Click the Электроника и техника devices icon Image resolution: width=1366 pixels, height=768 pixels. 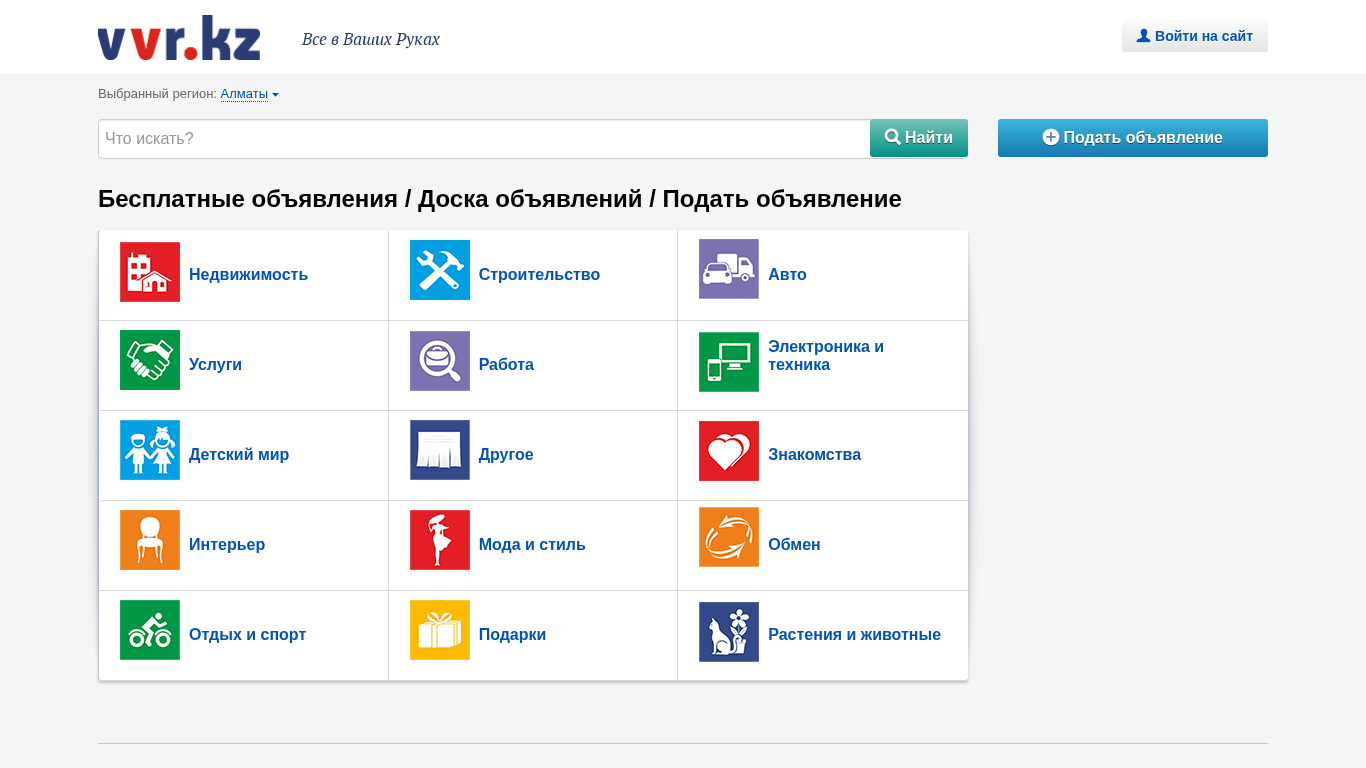pyautogui.click(x=728, y=362)
